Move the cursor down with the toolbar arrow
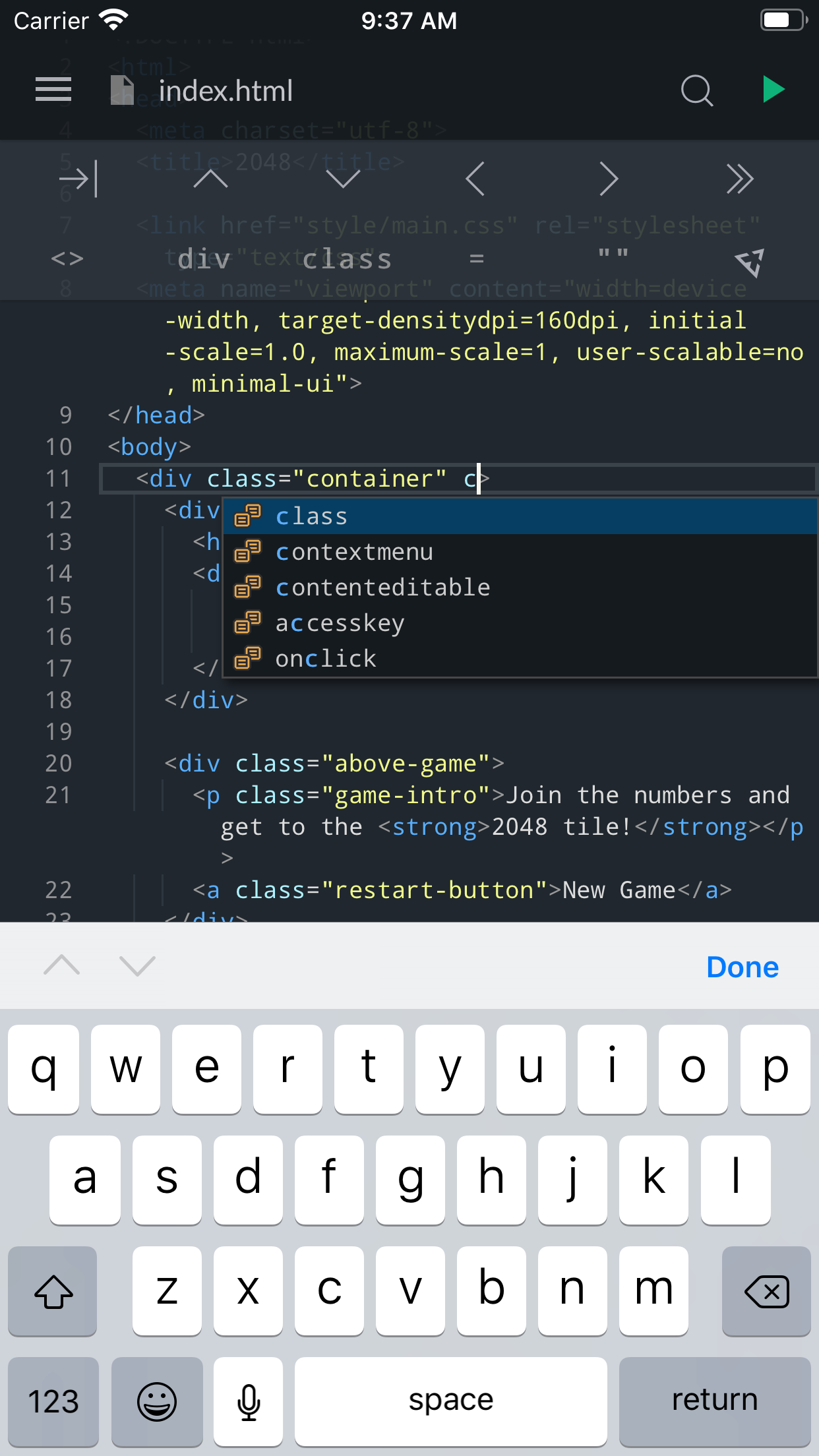 (x=343, y=179)
